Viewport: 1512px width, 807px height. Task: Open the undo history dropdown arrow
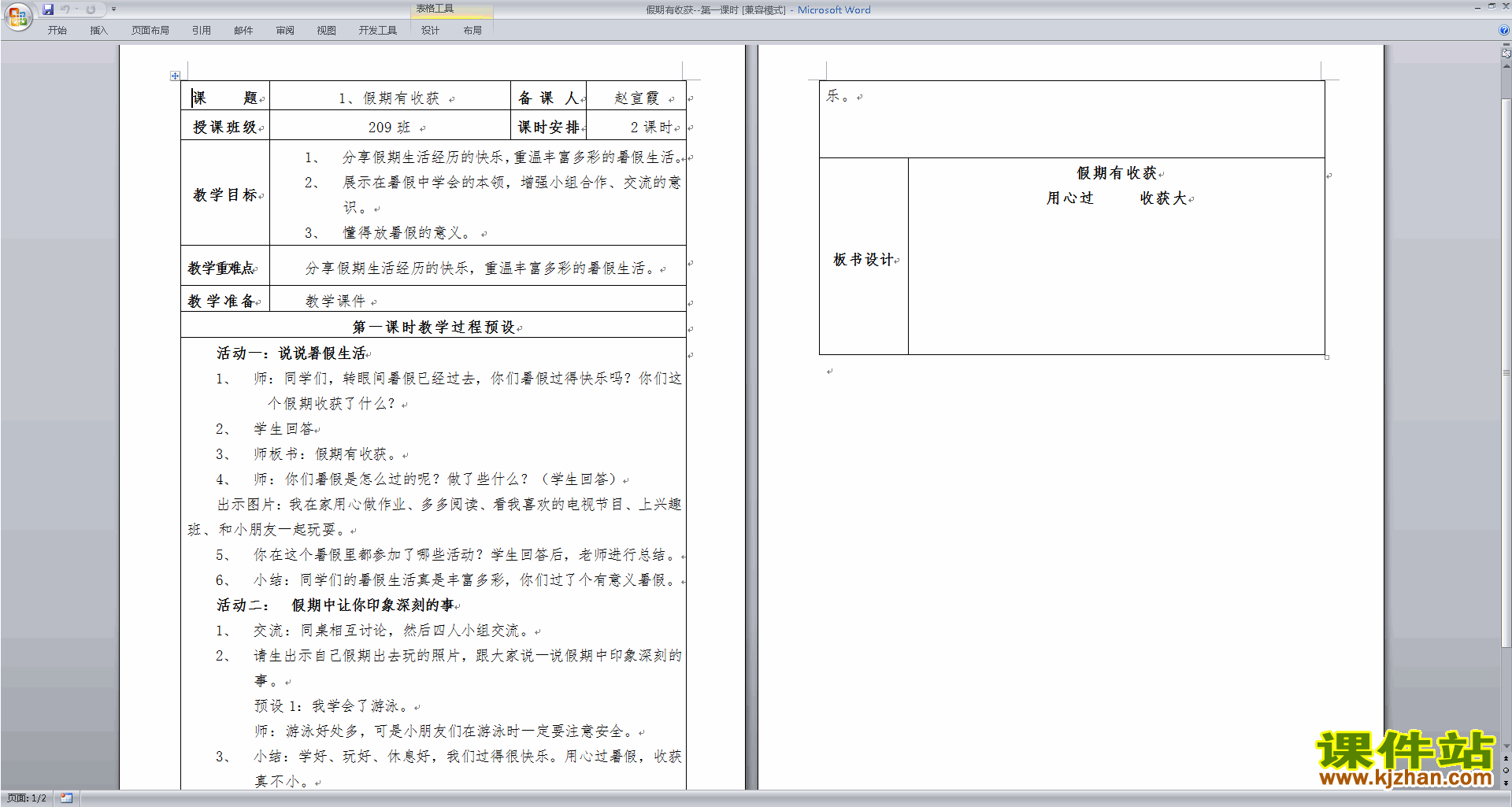76,9
